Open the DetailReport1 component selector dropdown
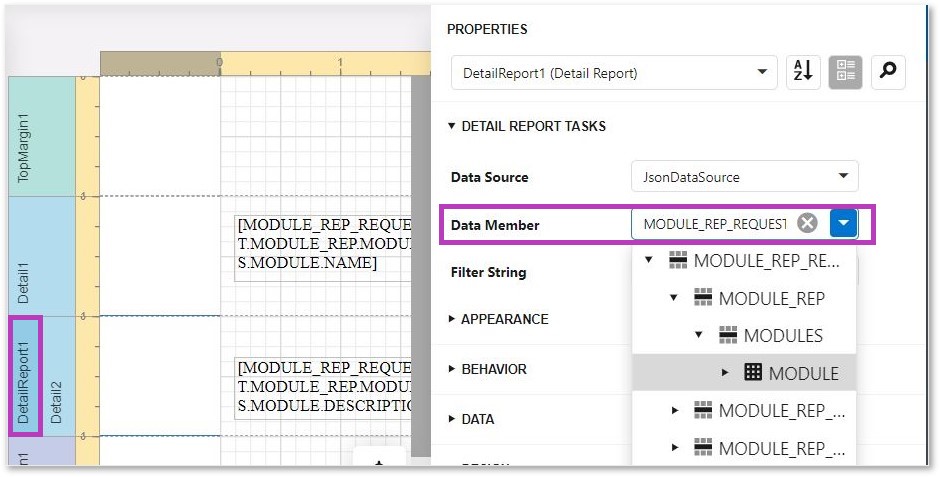The image size is (940, 477). pos(613,73)
